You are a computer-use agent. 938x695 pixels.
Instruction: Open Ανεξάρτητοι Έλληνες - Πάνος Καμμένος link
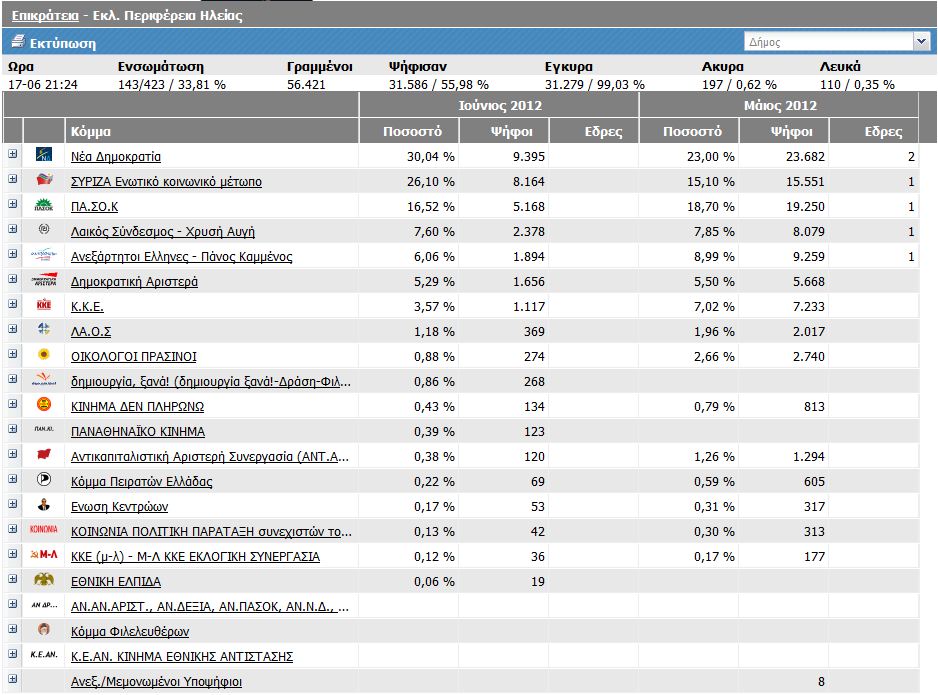tap(181, 257)
